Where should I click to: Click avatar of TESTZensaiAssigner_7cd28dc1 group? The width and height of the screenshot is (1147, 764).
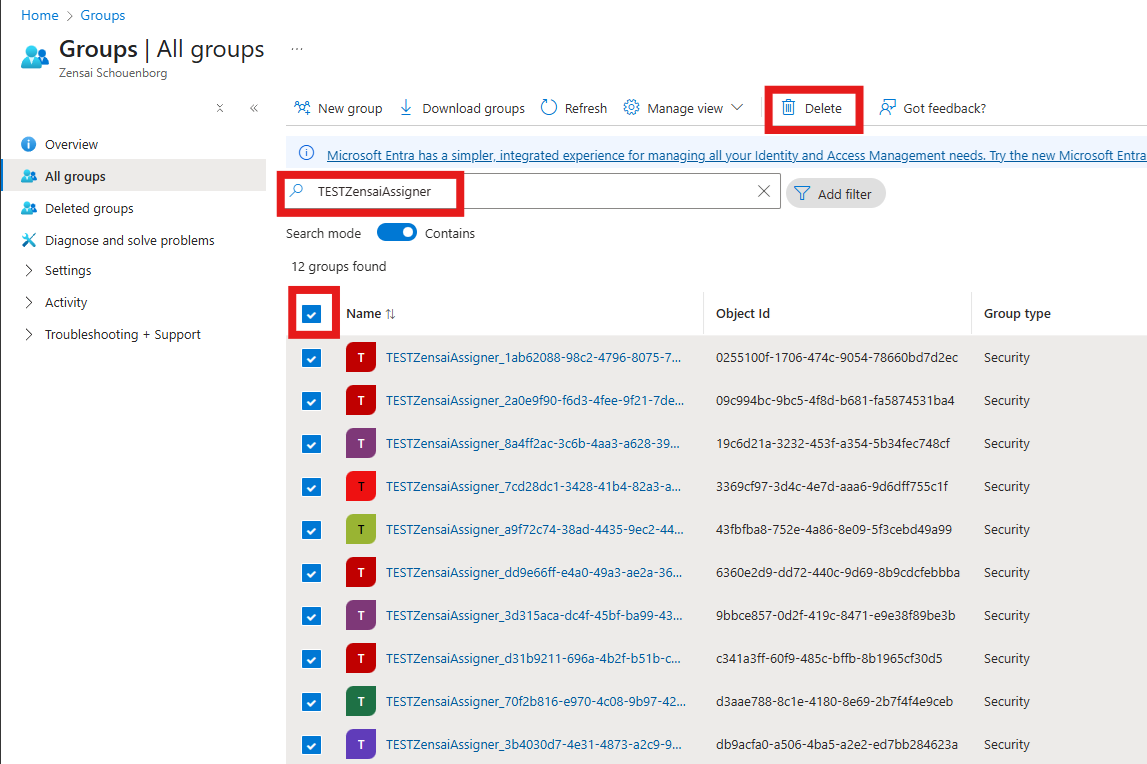coord(361,487)
